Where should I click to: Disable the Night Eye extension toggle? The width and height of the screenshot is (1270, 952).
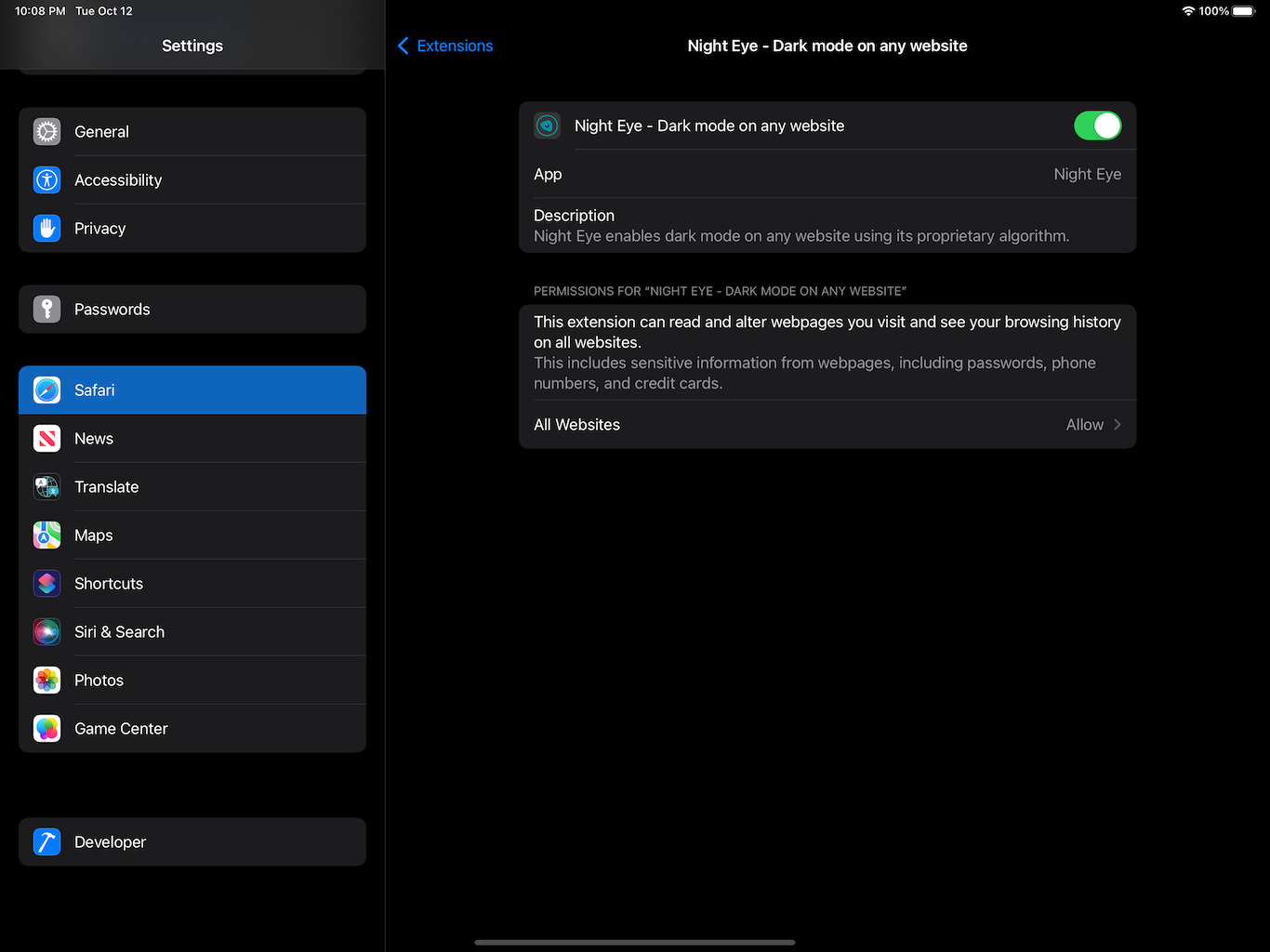click(x=1098, y=126)
